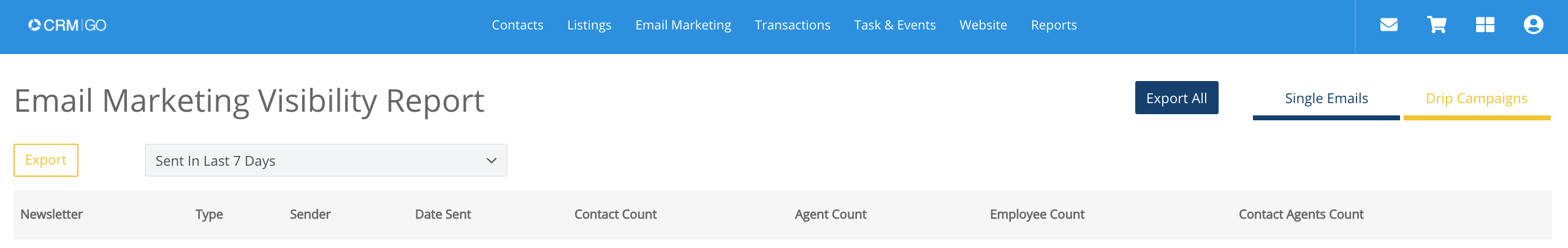Image resolution: width=1568 pixels, height=248 pixels.
Task: Open the Website menu
Action: 983,25
